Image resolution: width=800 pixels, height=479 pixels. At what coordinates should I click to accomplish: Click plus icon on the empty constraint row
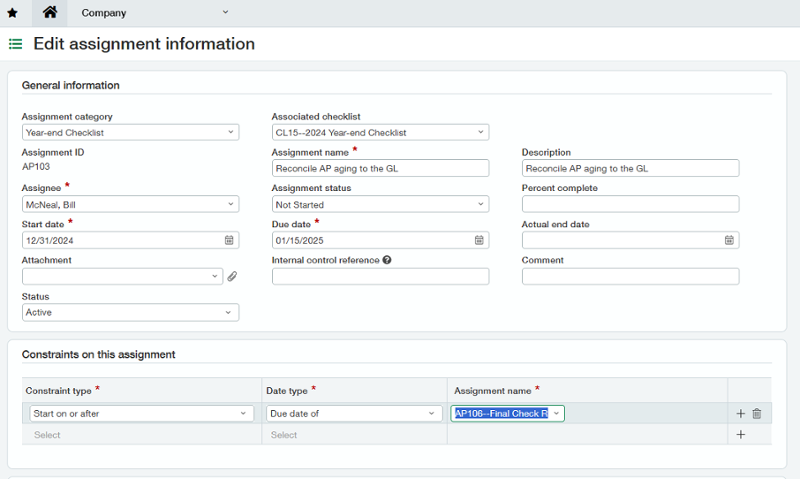click(740, 435)
